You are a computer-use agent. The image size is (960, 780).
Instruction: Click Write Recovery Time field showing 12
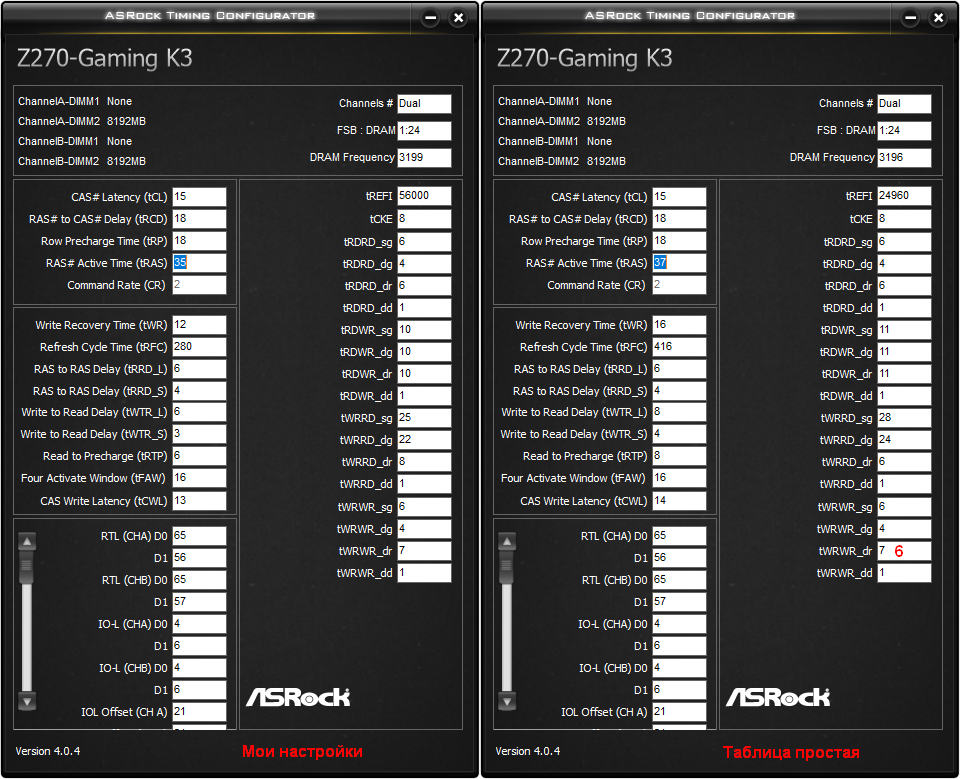[x=199, y=324]
